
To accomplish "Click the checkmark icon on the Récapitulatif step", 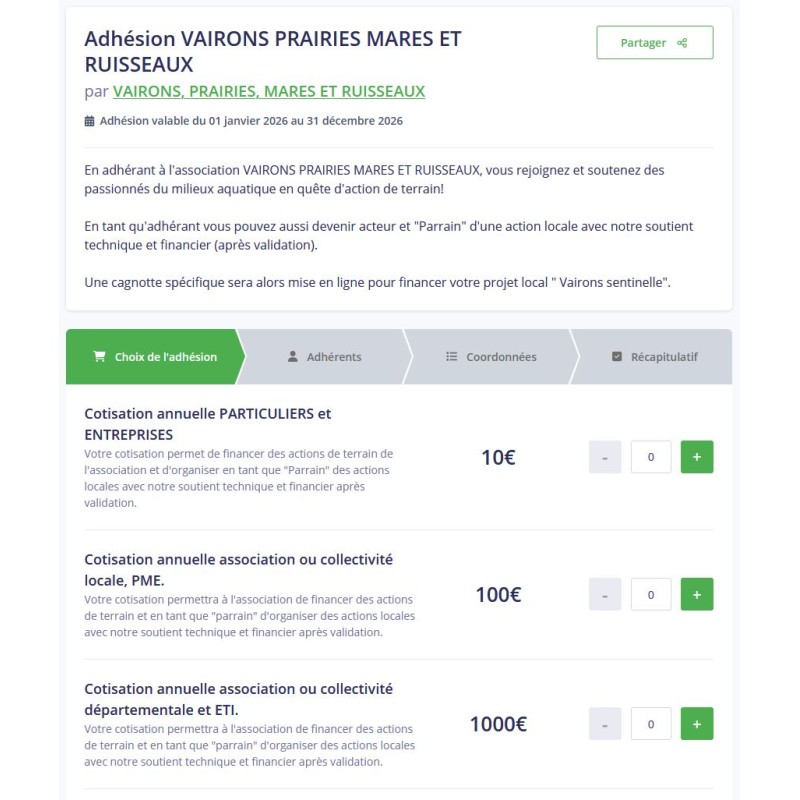I will click(617, 355).
